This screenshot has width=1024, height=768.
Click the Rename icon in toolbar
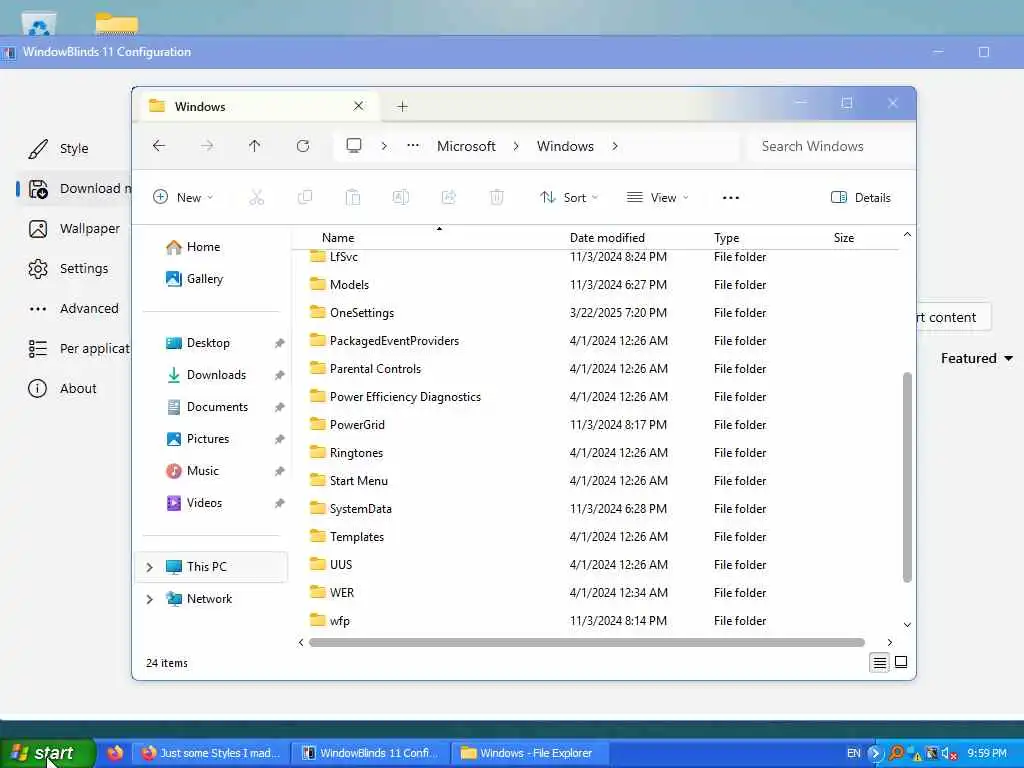pyautogui.click(x=401, y=197)
